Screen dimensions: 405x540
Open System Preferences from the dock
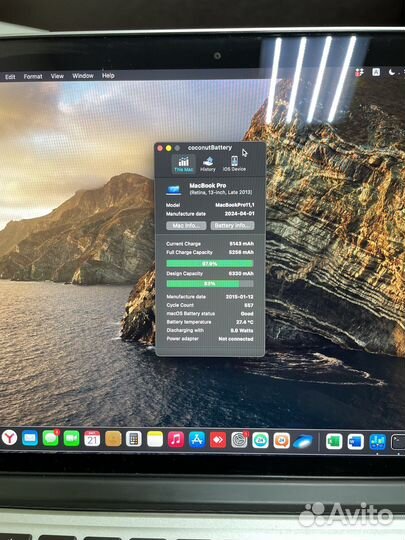(x=239, y=440)
